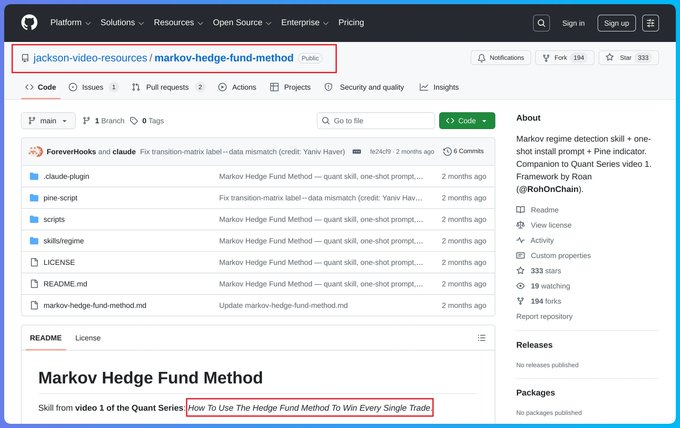
Task: Expand commit details ellipsis icon
Action: pyautogui.click(x=356, y=151)
